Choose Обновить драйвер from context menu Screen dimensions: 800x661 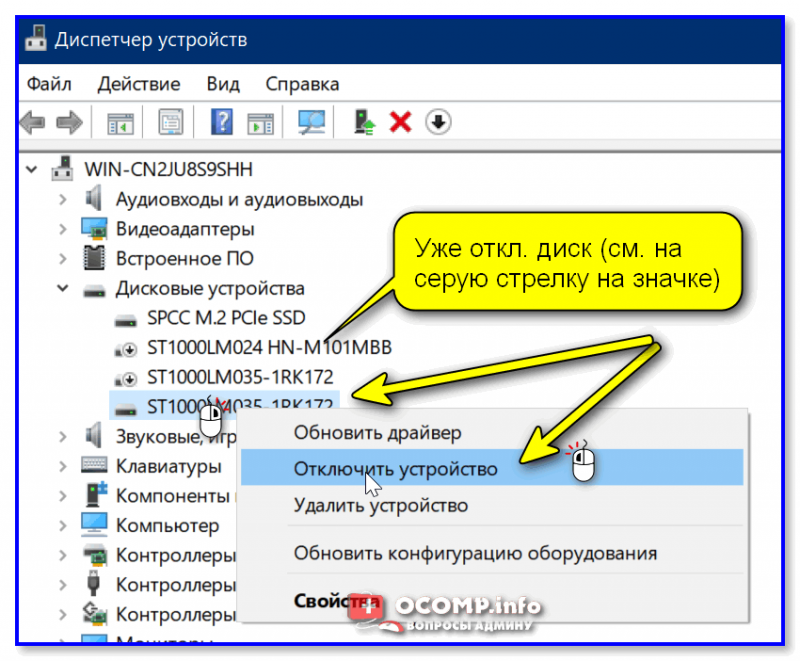coord(377,433)
